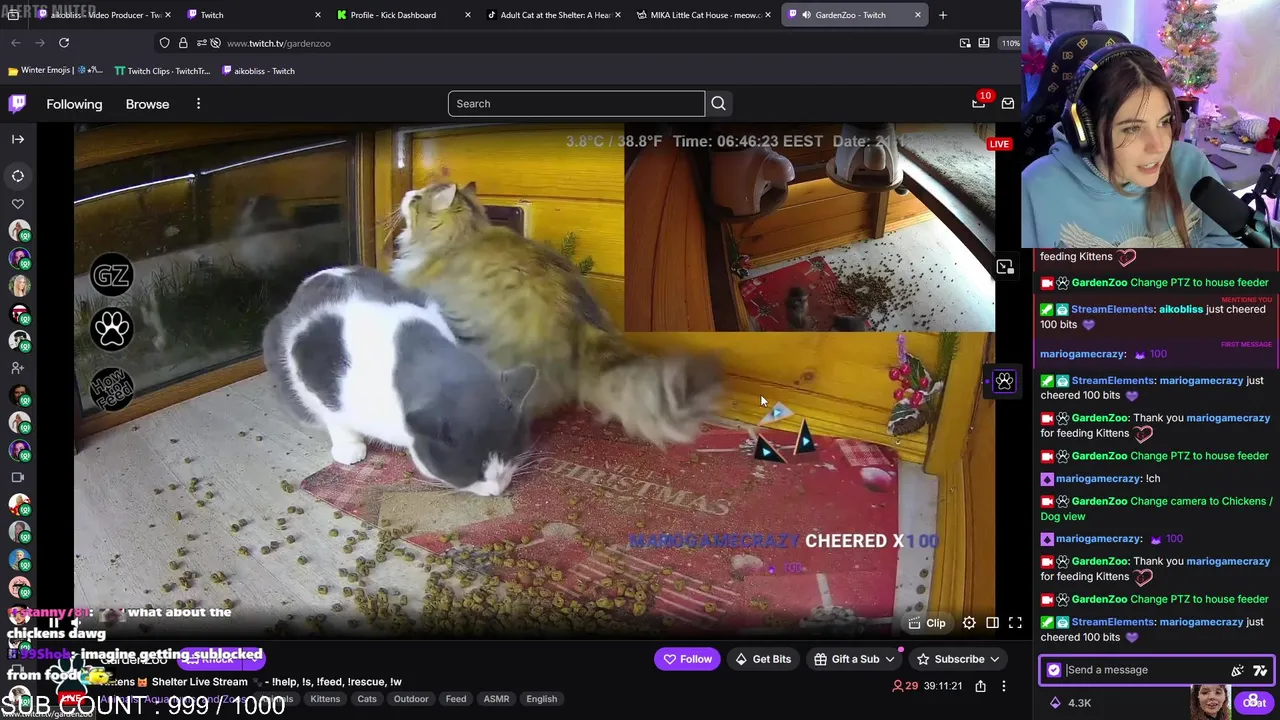Reload the page in browser toolbar
This screenshot has width=1280, height=720.
coord(64,43)
